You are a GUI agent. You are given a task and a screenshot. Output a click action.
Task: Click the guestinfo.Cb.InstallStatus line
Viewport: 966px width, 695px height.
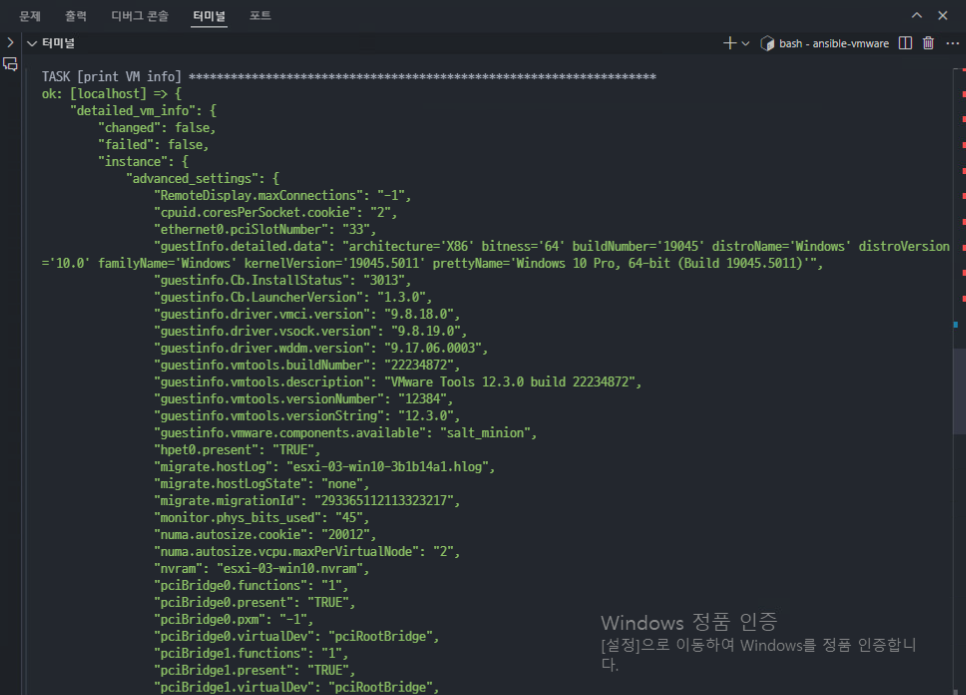282,280
